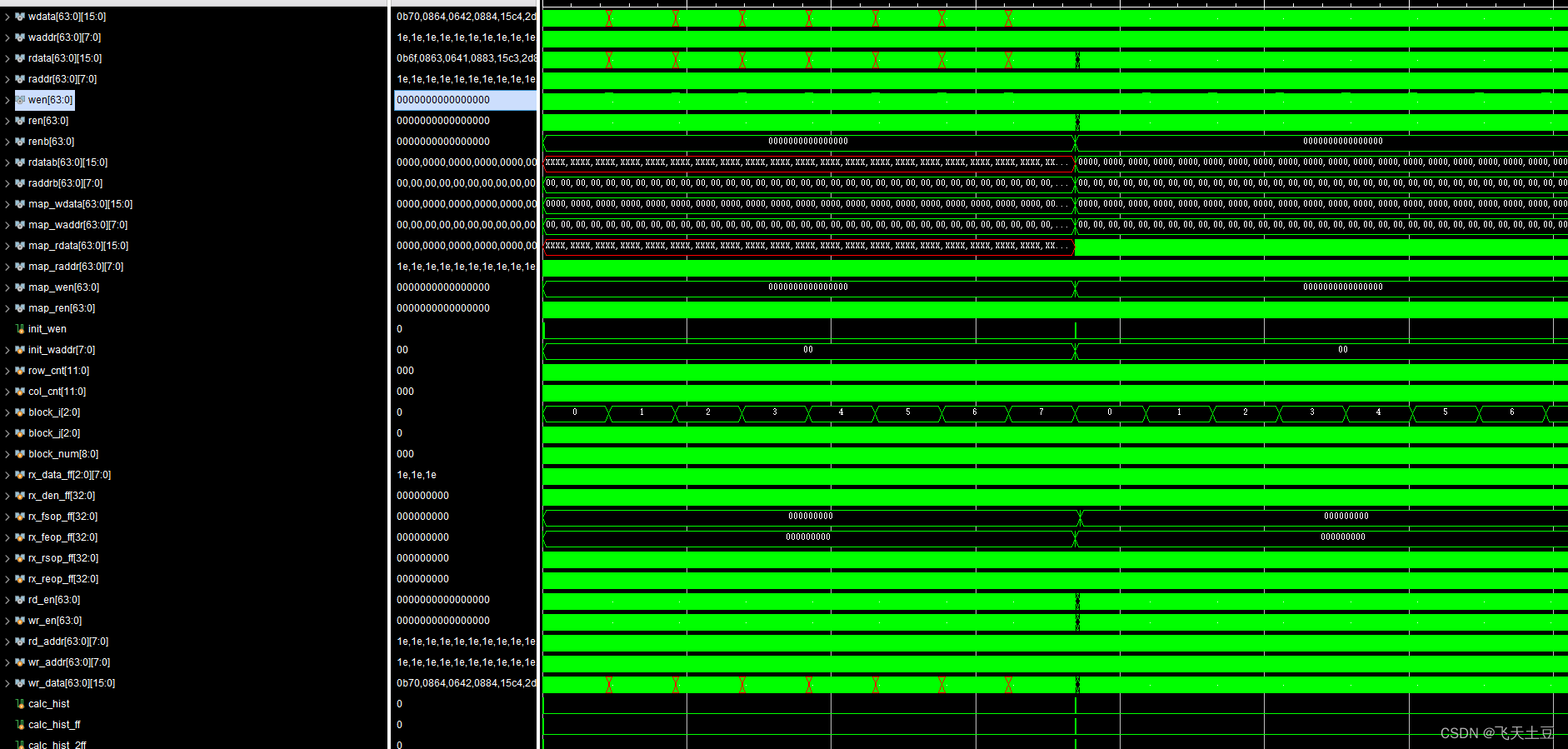Screen dimensions: 1568x749
Task: Select the row_cnt[11:0] signal name
Action: (58, 371)
